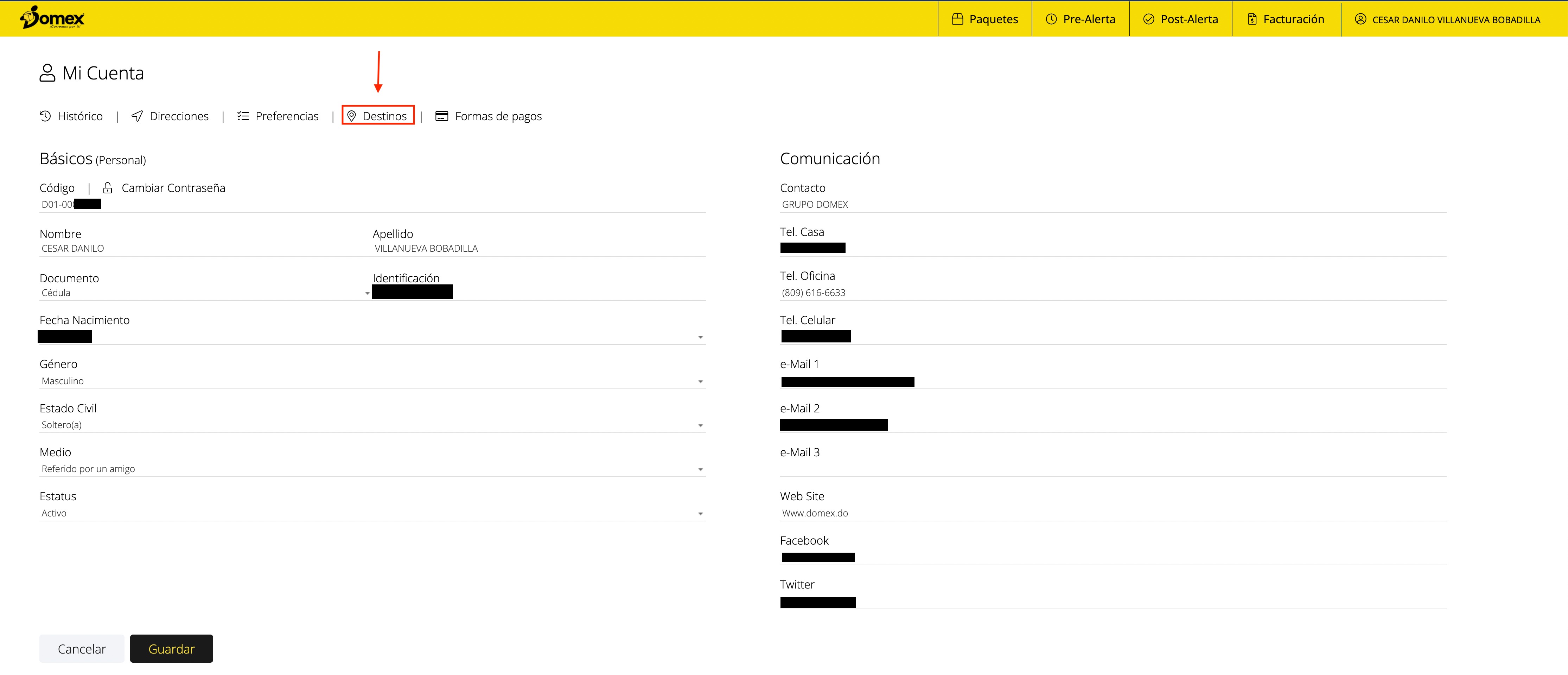This screenshot has height=675, width=1568.
Task: Expand the Medio dropdown
Action: (x=371, y=469)
